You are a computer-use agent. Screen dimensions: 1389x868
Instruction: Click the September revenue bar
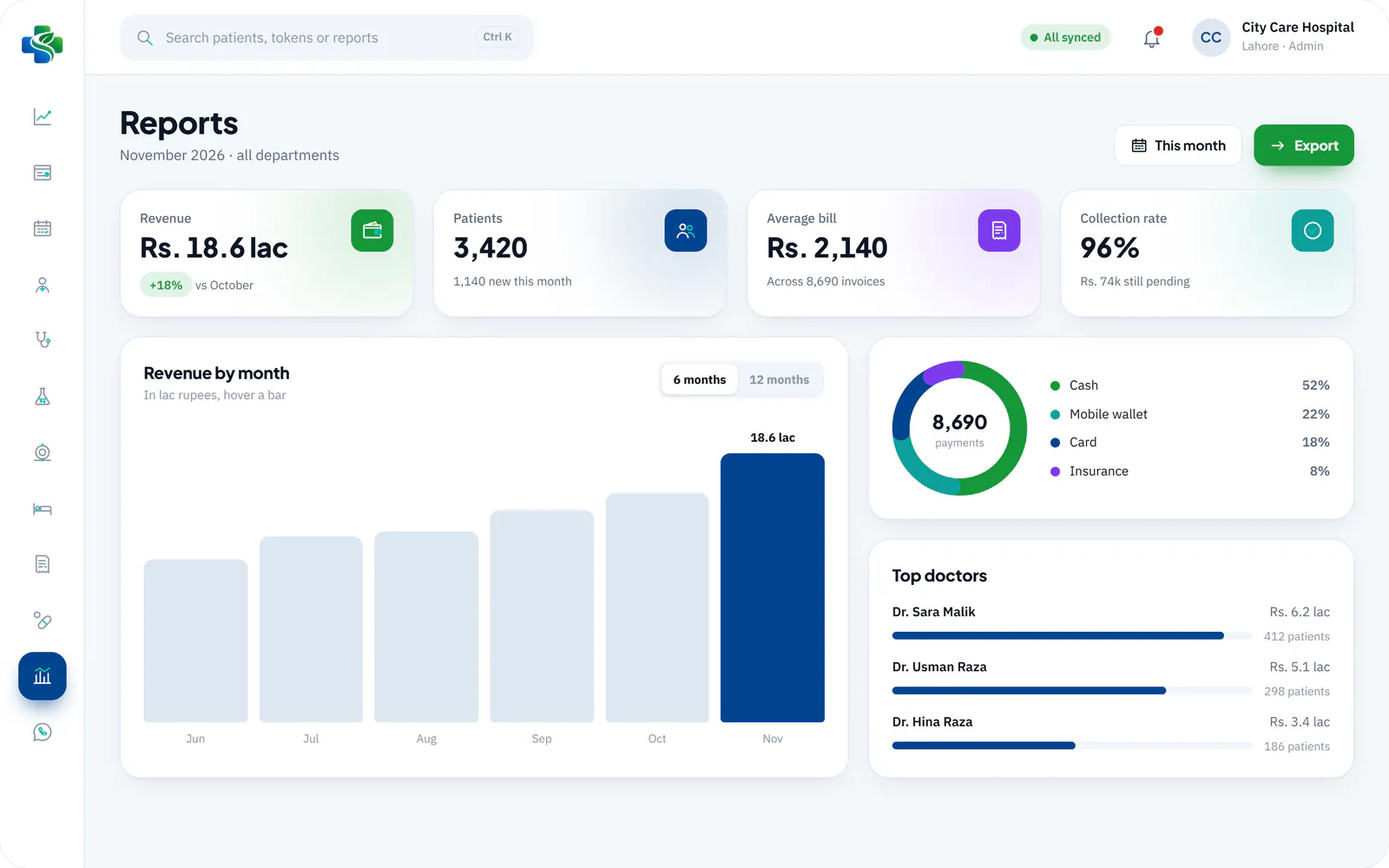pos(542,616)
